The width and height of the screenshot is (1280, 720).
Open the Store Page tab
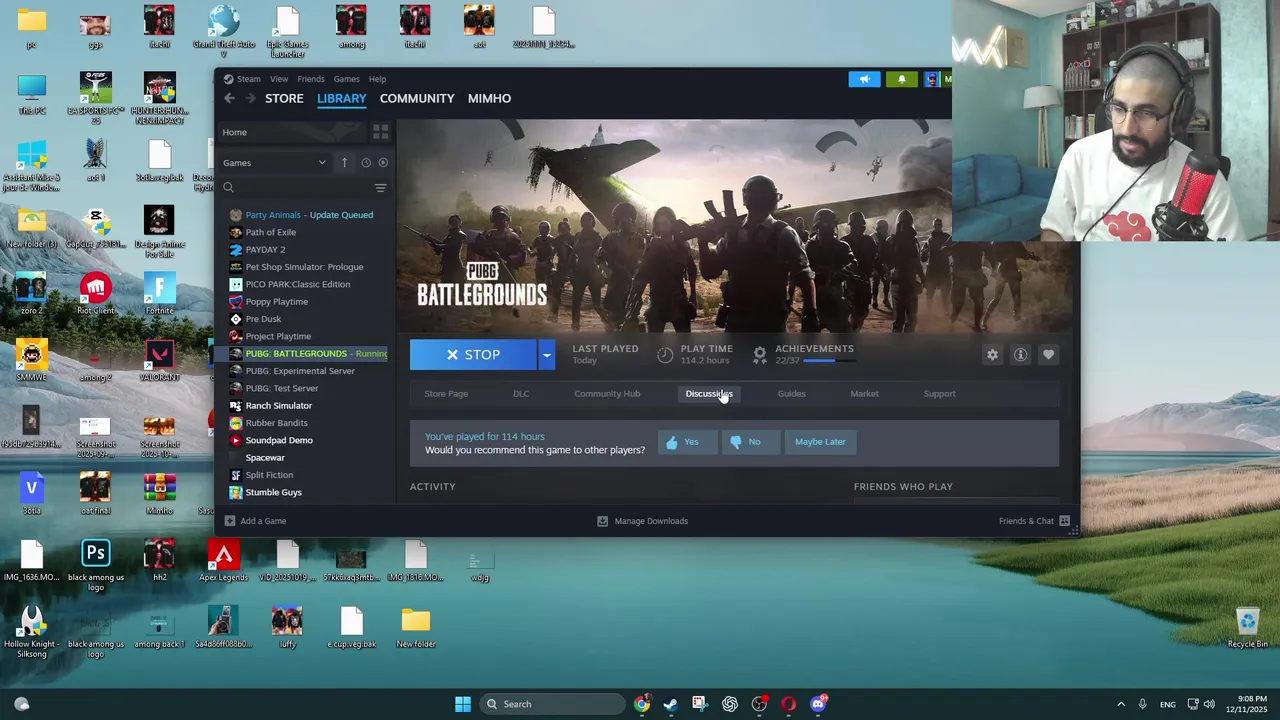[x=446, y=394]
